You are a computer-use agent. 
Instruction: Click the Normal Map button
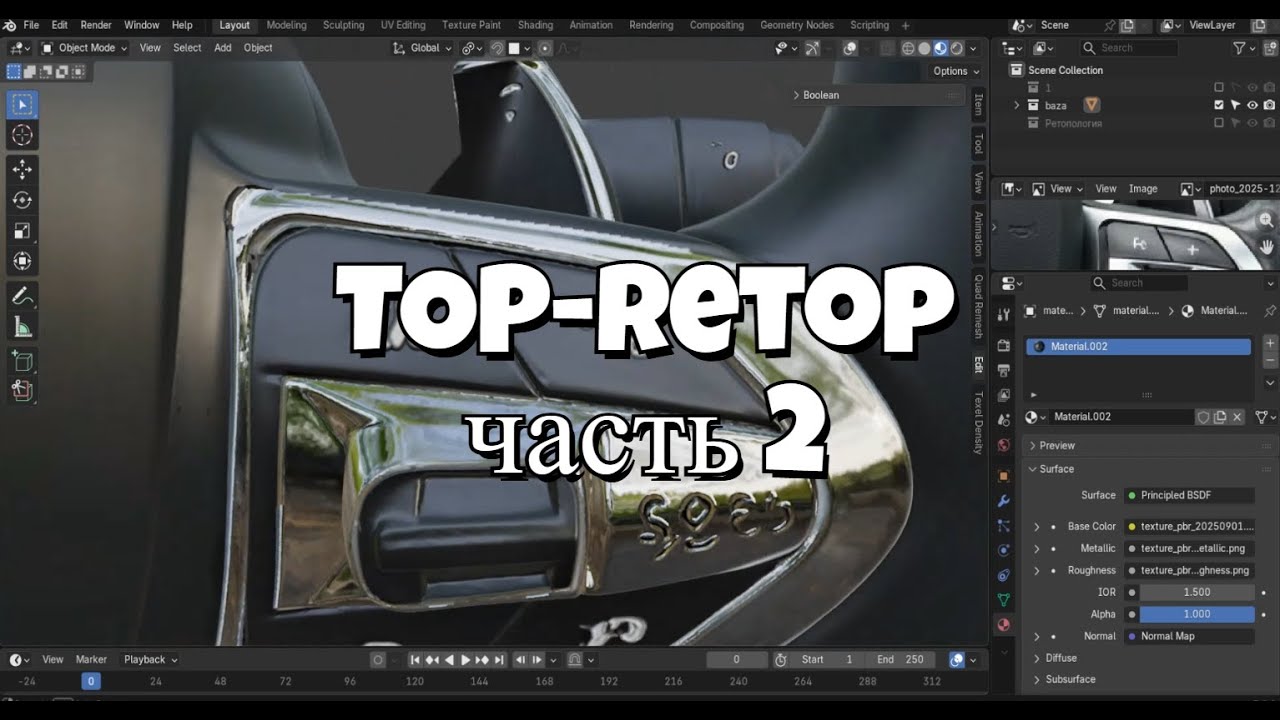pos(1189,636)
